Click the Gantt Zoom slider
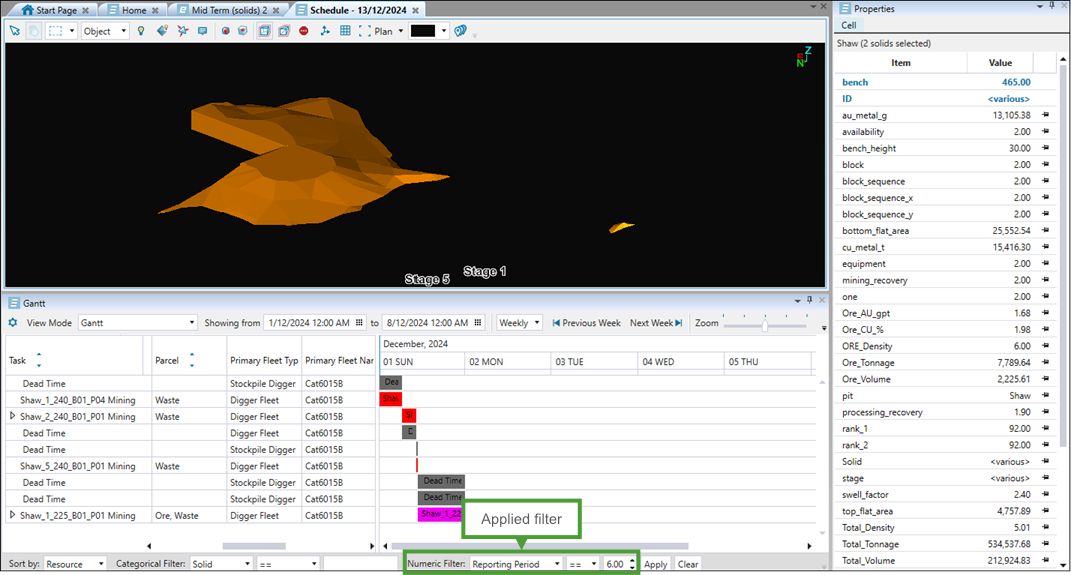The height and width of the screenshot is (575, 1071). [765, 326]
